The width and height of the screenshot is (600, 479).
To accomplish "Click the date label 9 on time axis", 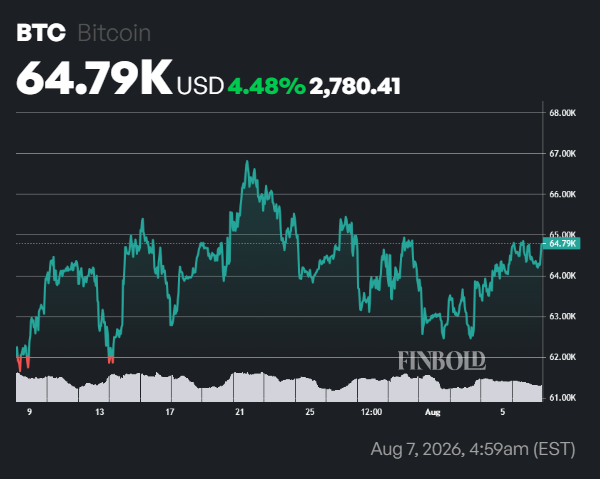I will pos(29,412).
